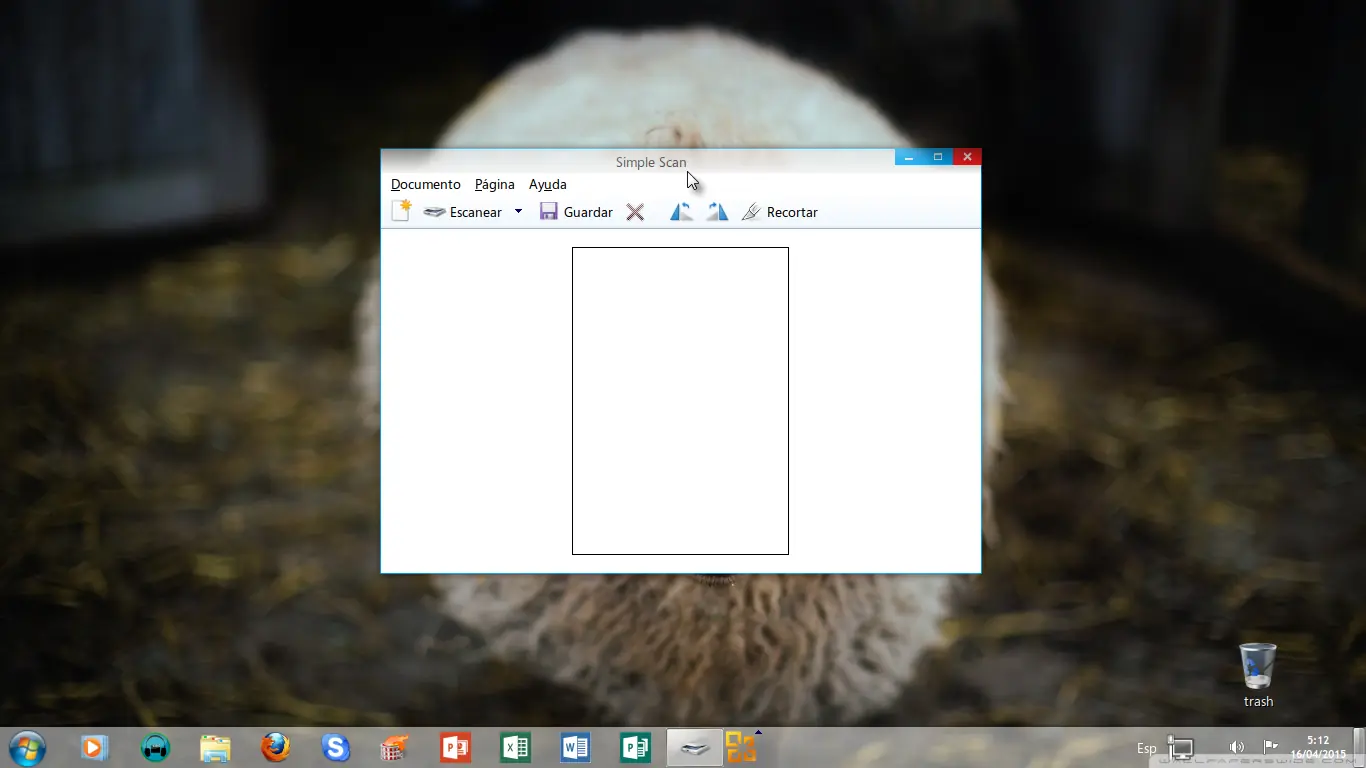Open the Start menu orb
Image resolution: width=1366 pixels, height=768 pixels.
pos(27,748)
